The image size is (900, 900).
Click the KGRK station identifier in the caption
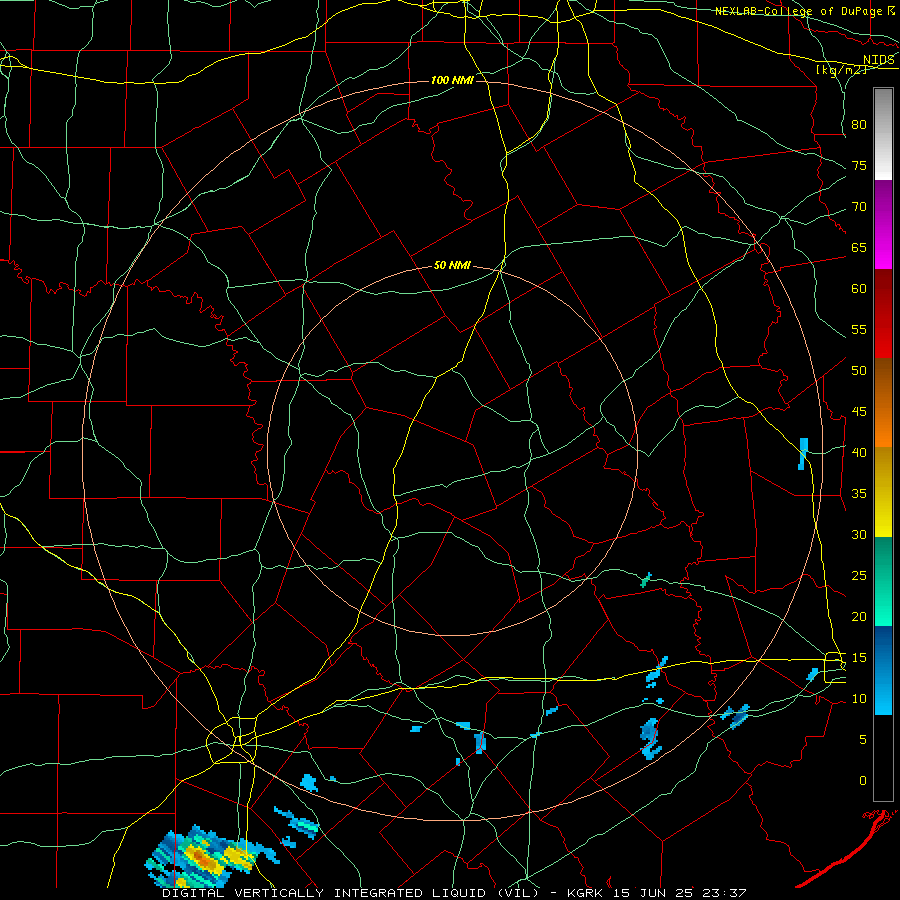pyautogui.click(x=586, y=893)
